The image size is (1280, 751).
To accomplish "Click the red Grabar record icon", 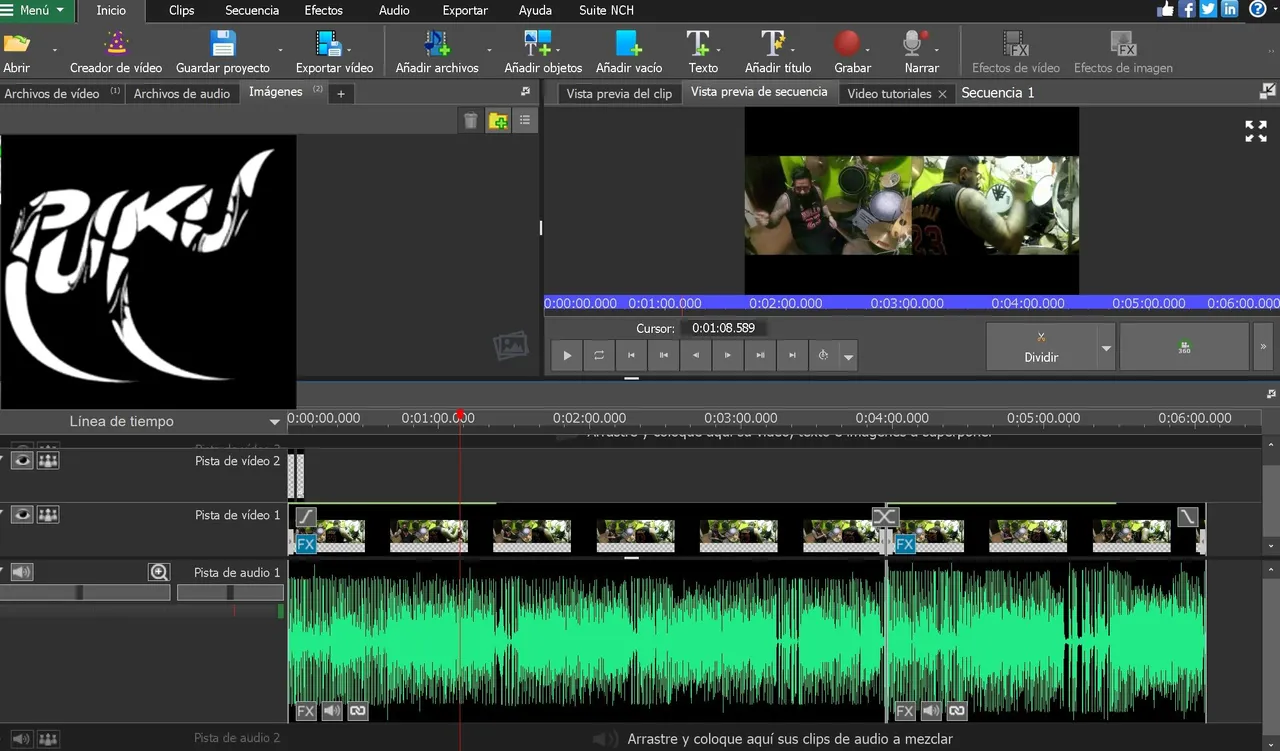I will click(847, 44).
